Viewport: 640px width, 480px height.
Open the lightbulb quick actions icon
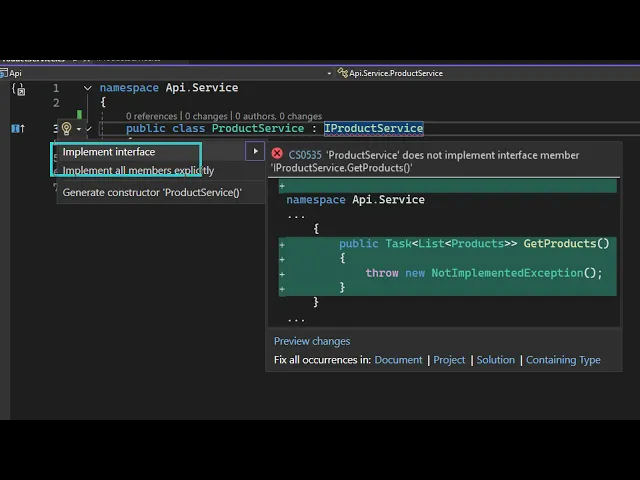pyautogui.click(x=66, y=129)
